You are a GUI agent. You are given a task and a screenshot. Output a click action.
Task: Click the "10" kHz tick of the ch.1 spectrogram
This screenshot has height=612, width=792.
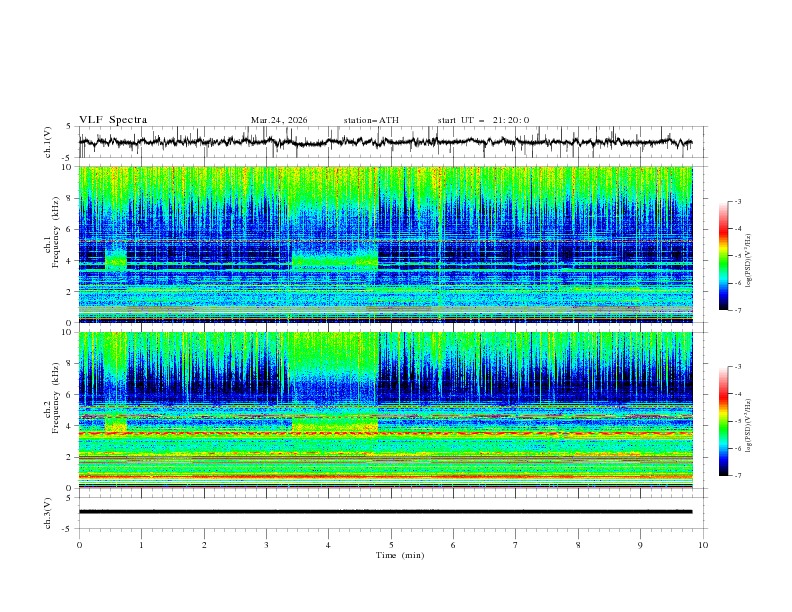click(69, 167)
